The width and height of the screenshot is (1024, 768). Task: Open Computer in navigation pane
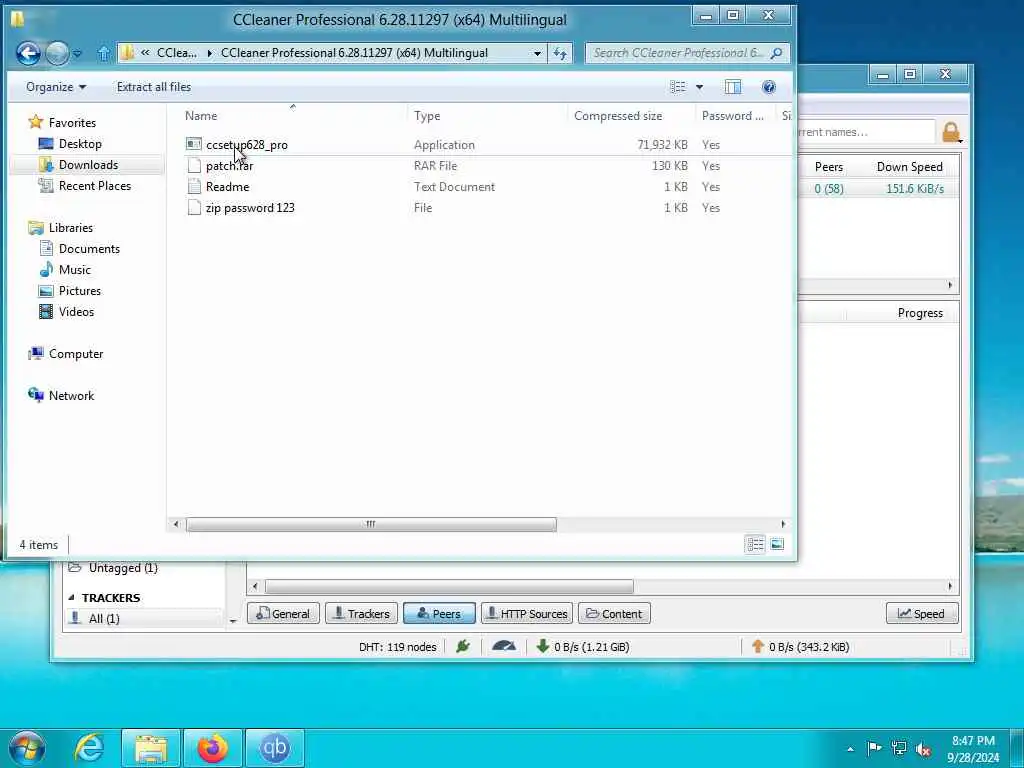(x=76, y=353)
